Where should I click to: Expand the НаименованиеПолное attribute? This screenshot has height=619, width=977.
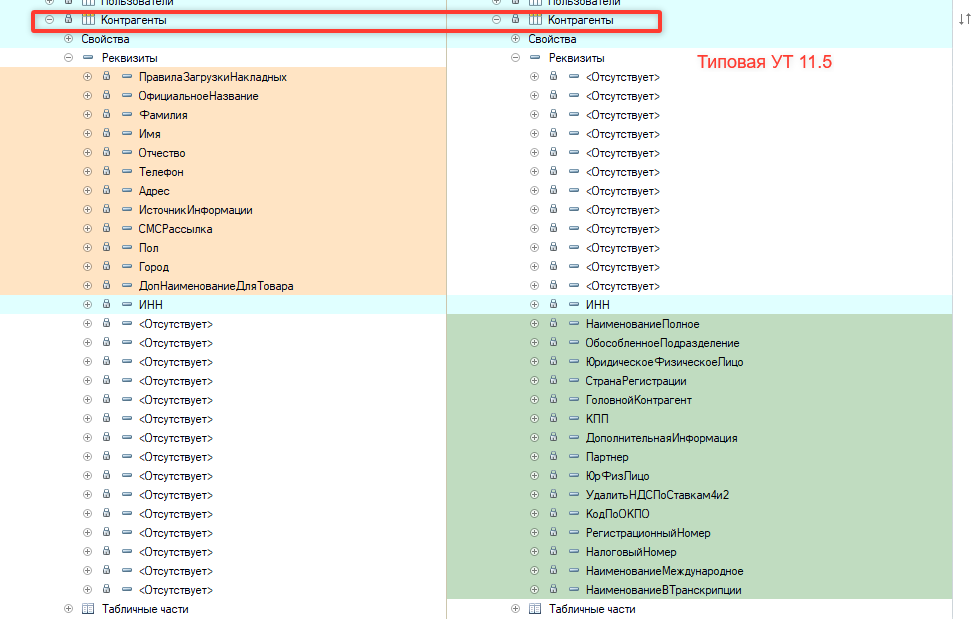[x=534, y=324]
